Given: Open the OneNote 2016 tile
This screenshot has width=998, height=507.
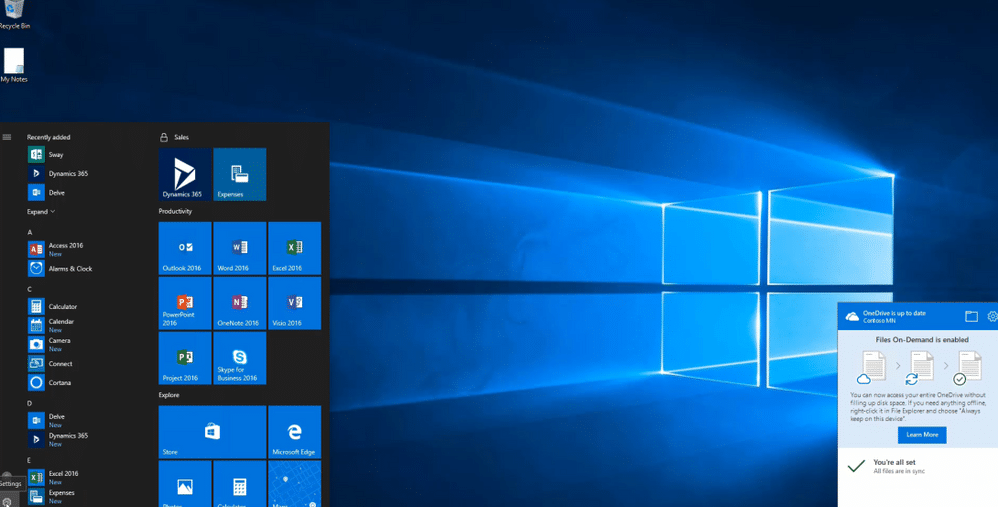Looking at the screenshot, I should [x=239, y=303].
